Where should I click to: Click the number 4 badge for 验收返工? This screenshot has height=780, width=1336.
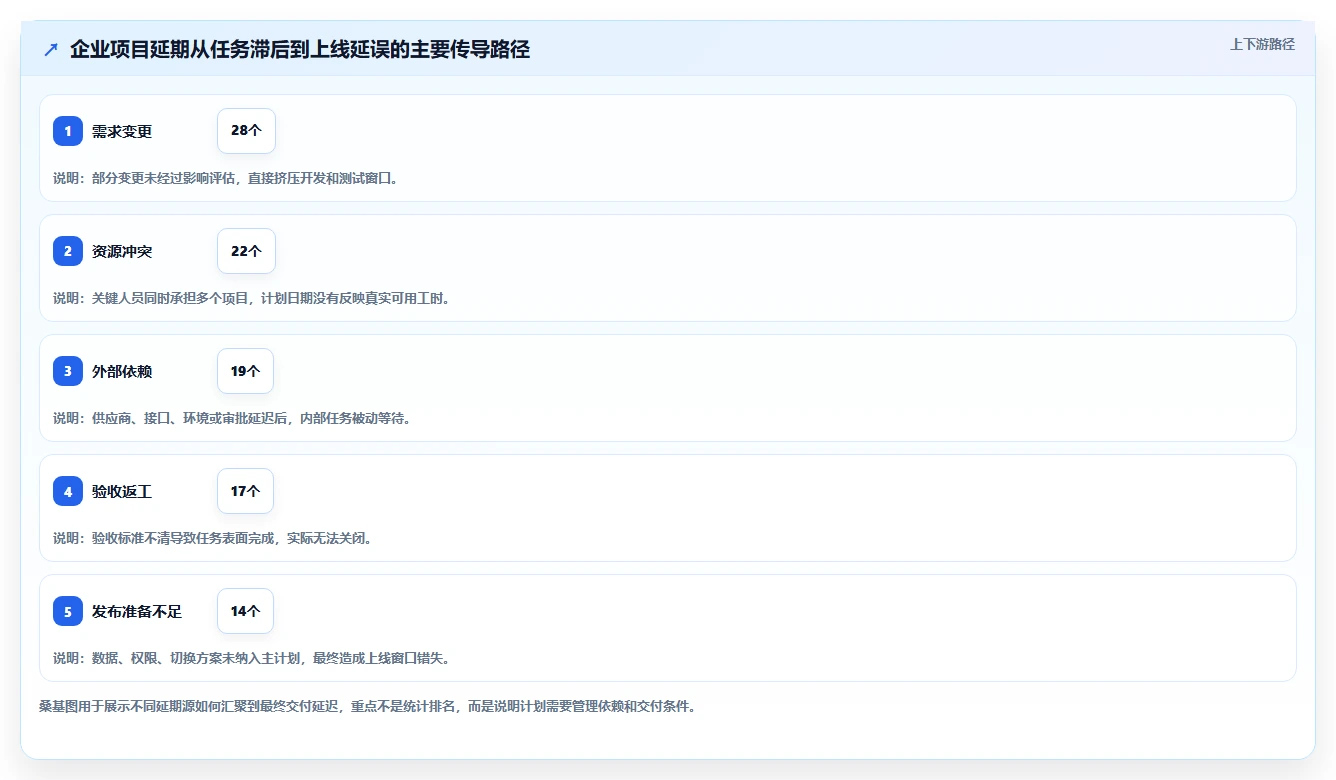click(68, 491)
